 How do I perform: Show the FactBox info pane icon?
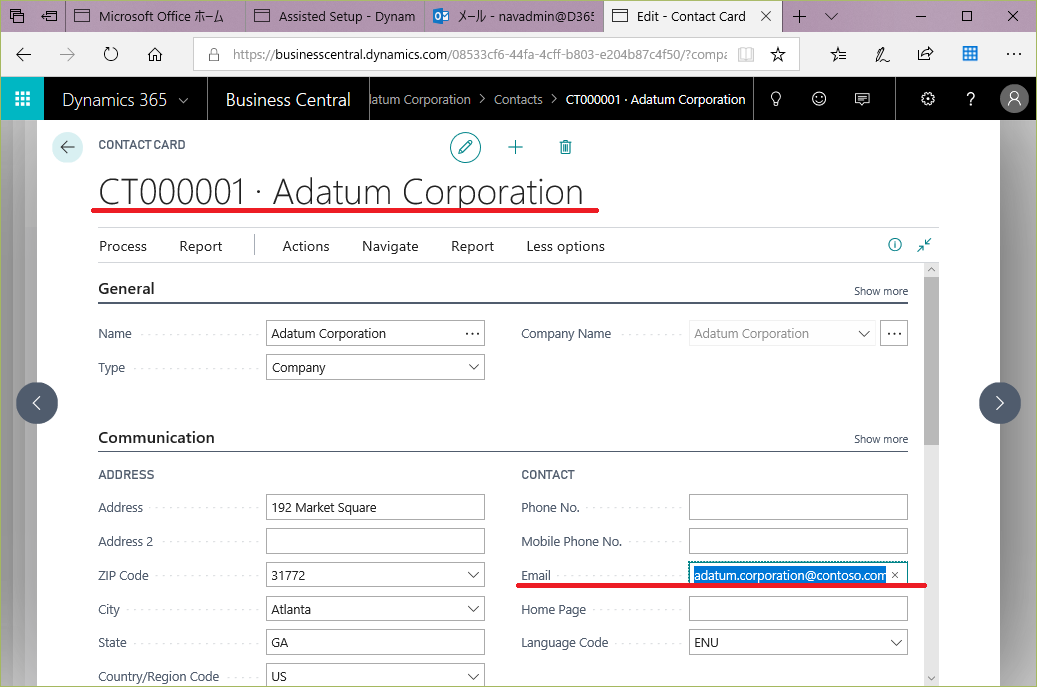pyautogui.click(x=895, y=245)
